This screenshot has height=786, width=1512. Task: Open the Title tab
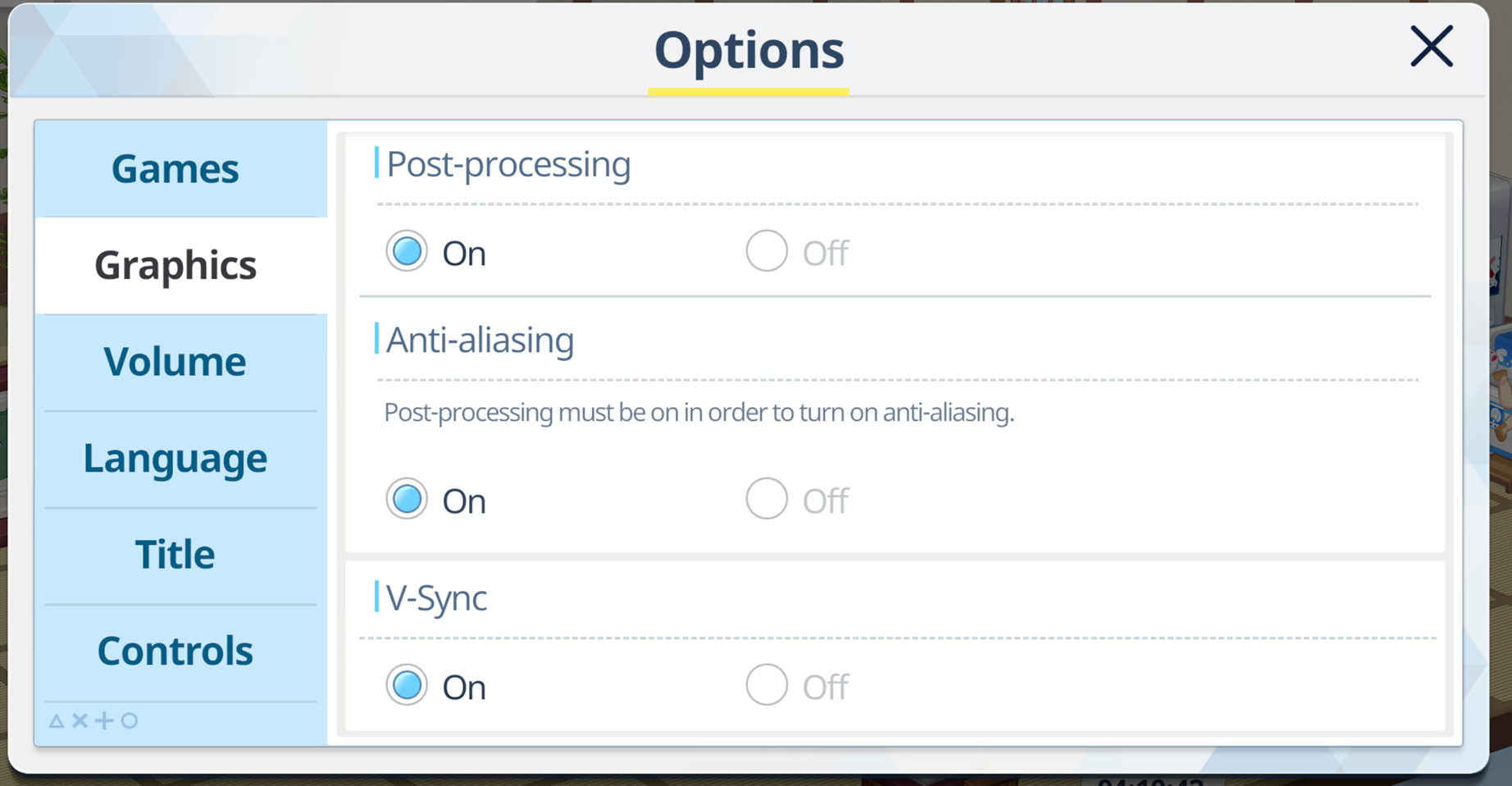tap(181, 555)
